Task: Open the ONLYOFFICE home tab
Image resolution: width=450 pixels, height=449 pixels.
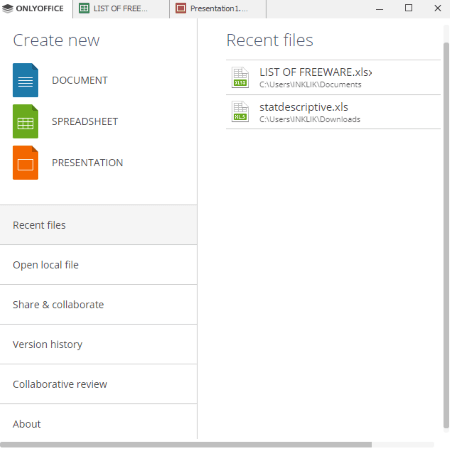Action: [x=36, y=9]
